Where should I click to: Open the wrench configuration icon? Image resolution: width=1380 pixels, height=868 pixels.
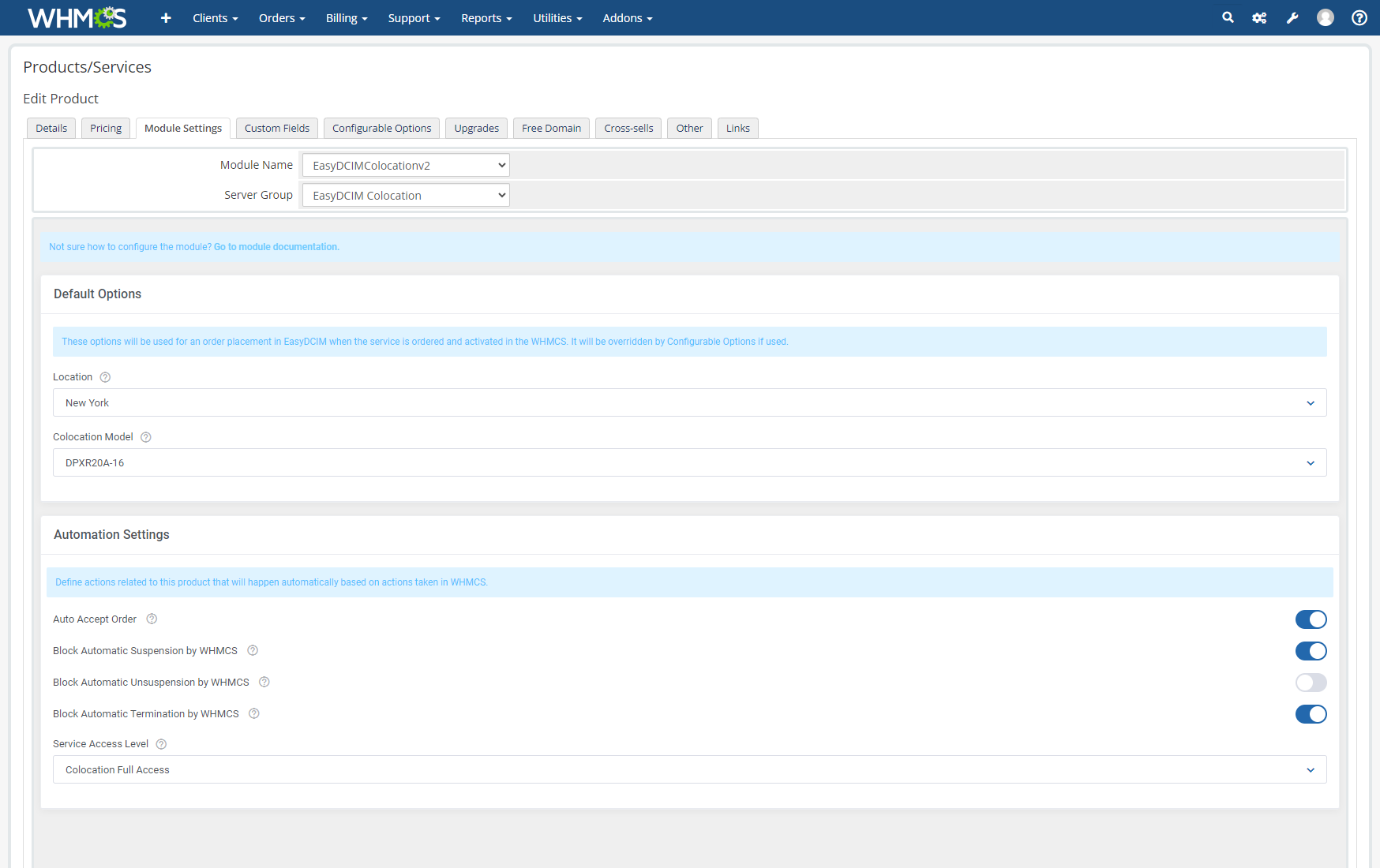(x=1292, y=17)
